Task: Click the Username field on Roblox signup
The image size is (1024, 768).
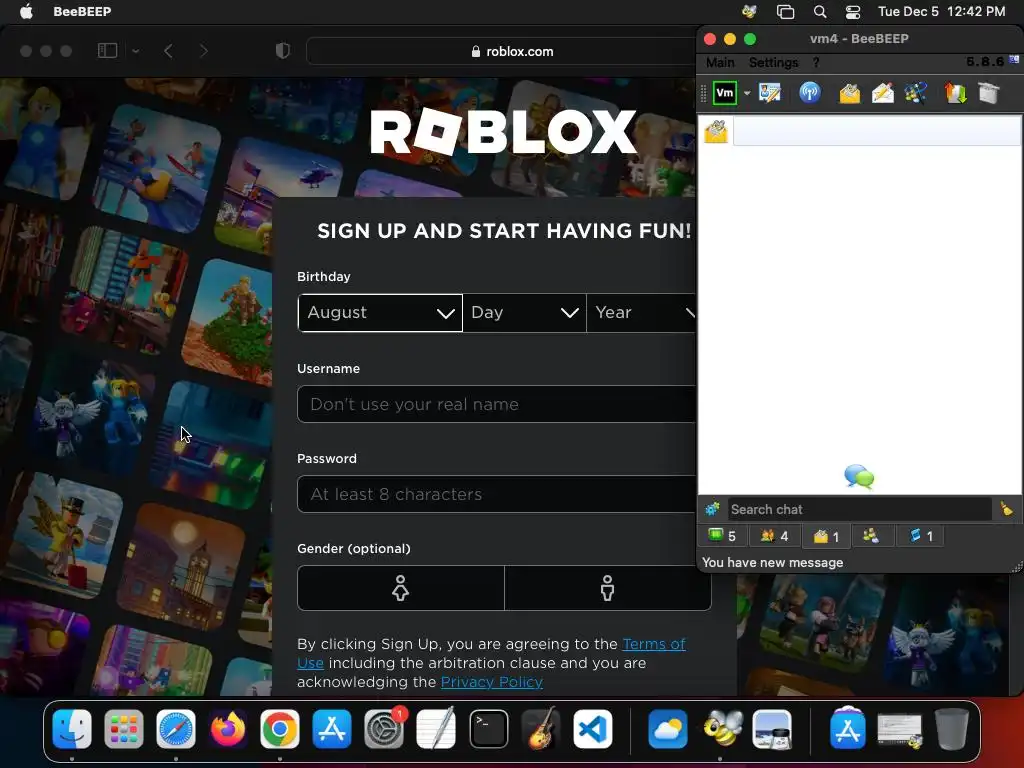Action: pos(497,404)
